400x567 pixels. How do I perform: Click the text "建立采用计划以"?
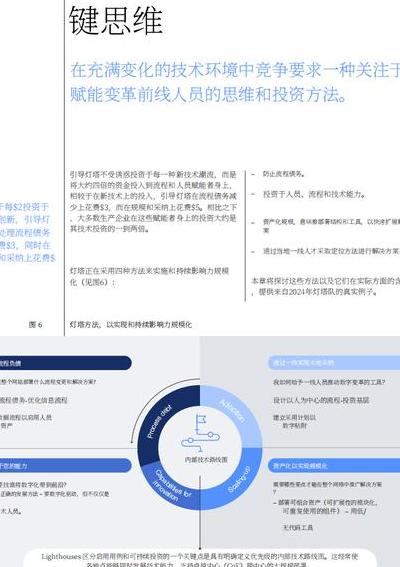point(294,418)
